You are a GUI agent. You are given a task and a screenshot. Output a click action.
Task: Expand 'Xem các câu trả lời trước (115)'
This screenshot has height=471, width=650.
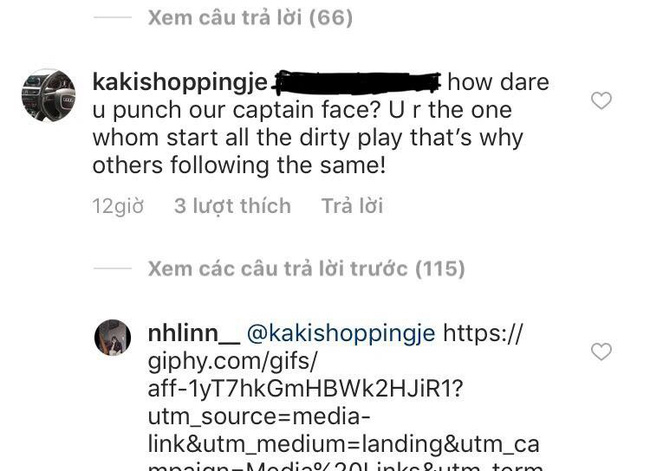coord(306,269)
